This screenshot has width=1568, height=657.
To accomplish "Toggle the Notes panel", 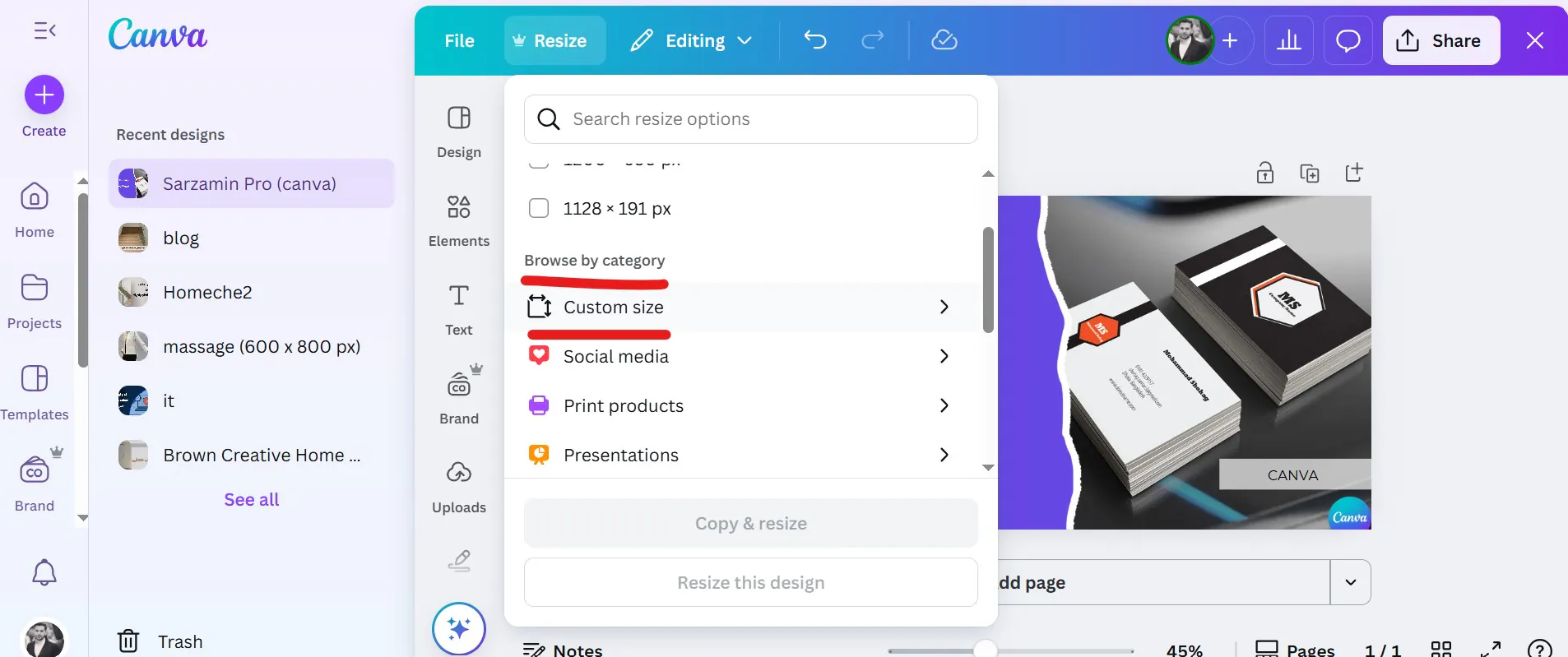I will 563,650.
